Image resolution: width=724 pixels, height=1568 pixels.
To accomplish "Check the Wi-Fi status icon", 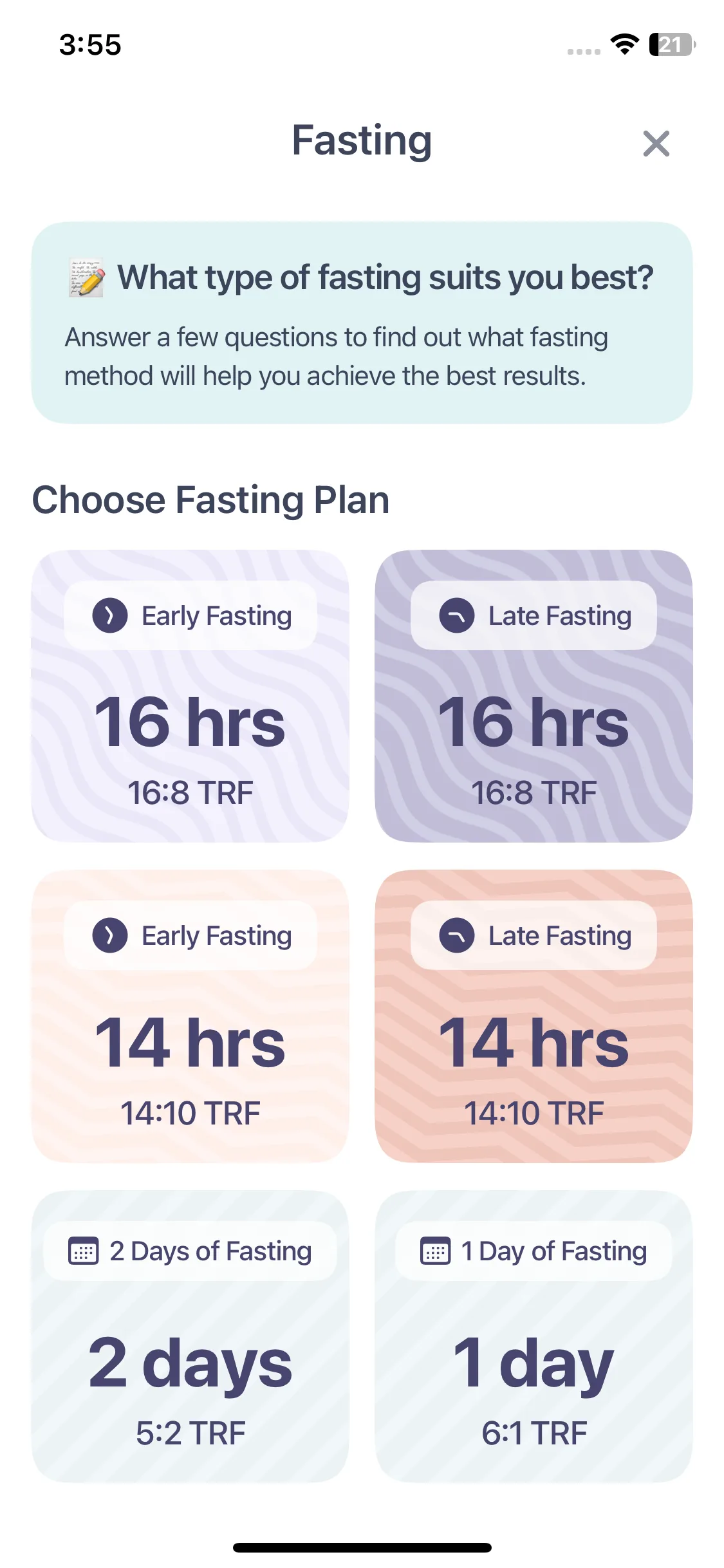I will (624, 44).
